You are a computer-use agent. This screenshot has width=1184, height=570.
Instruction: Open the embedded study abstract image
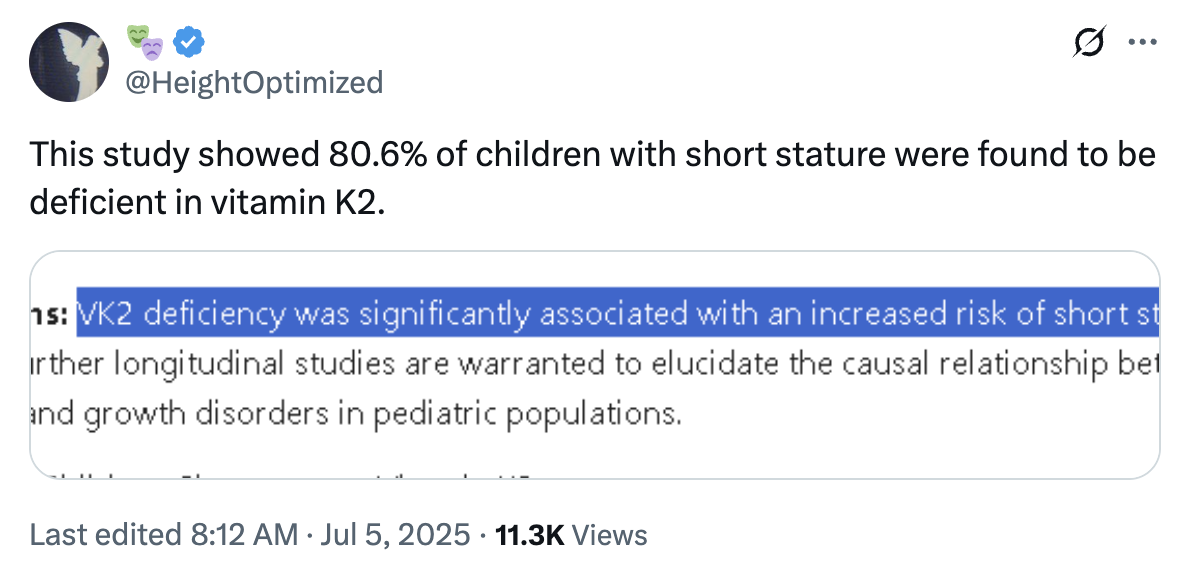point(594,365)
